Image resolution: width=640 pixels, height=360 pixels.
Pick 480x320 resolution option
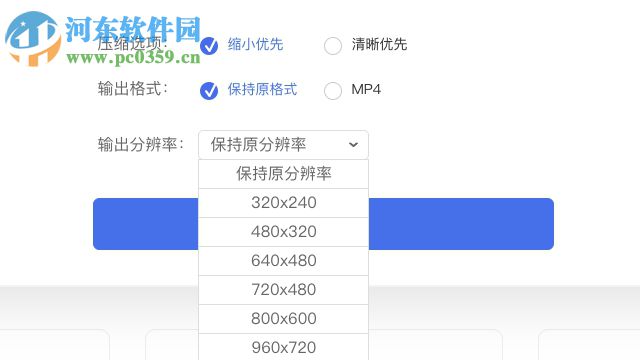coord(283,232)
